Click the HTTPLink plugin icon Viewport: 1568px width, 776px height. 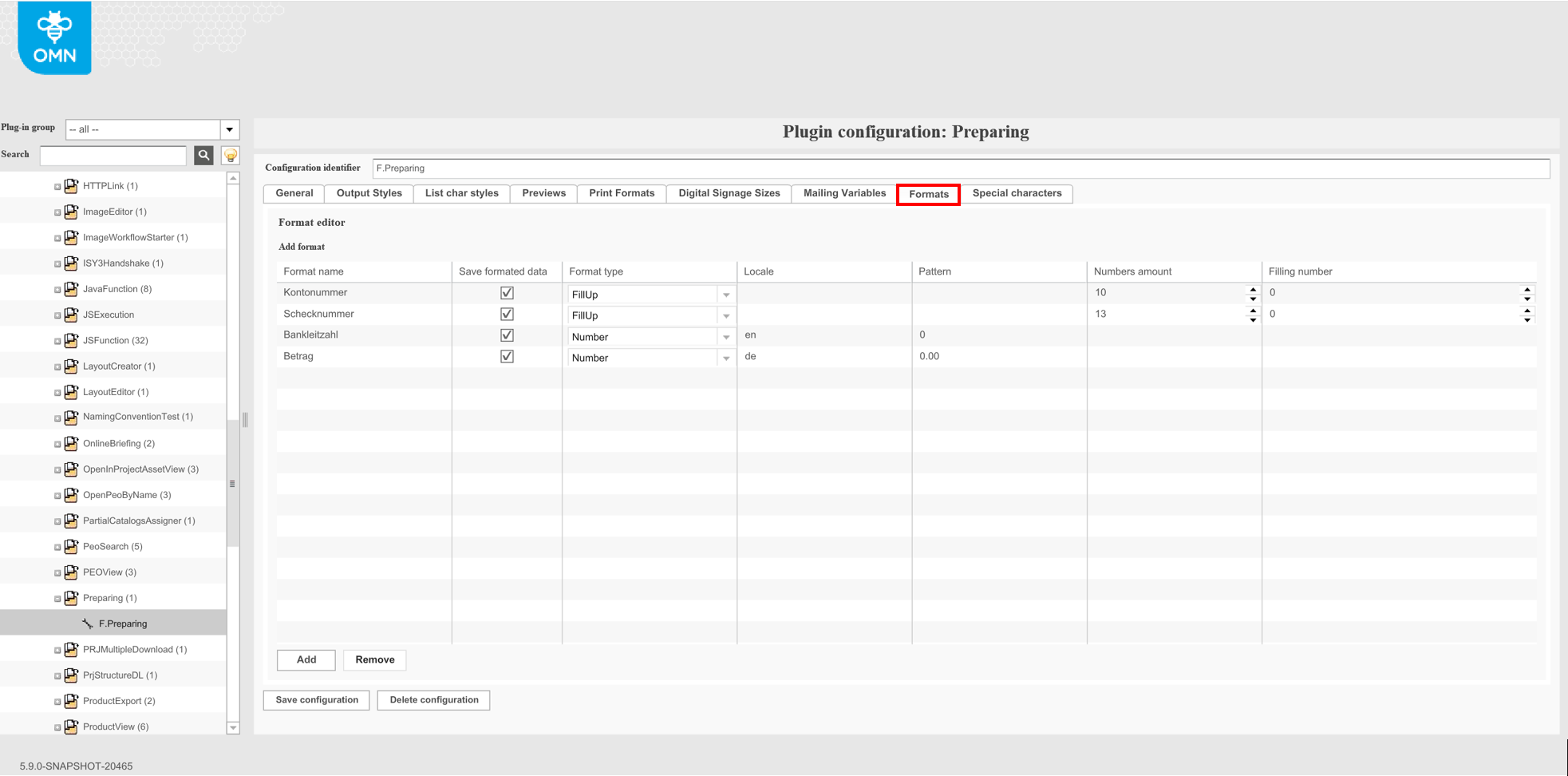pyautogui.click(x=71, y=186)
